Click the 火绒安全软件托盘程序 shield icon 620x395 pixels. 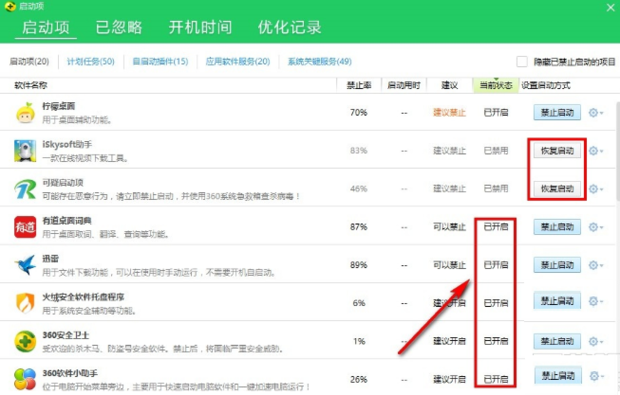[x=25, y=303]
